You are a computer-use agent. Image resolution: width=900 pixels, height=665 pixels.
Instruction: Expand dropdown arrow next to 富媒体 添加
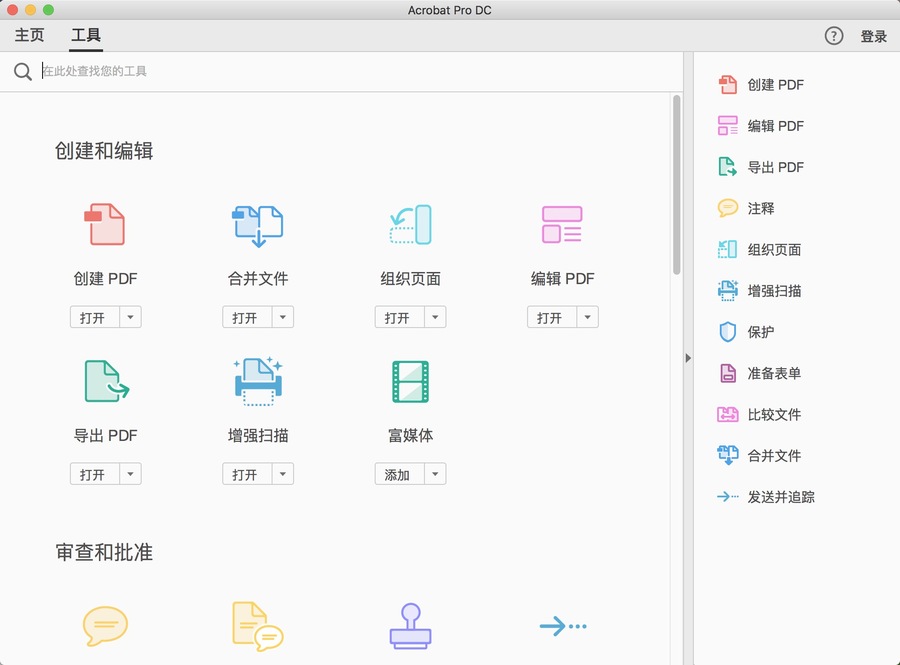[435, 474]
